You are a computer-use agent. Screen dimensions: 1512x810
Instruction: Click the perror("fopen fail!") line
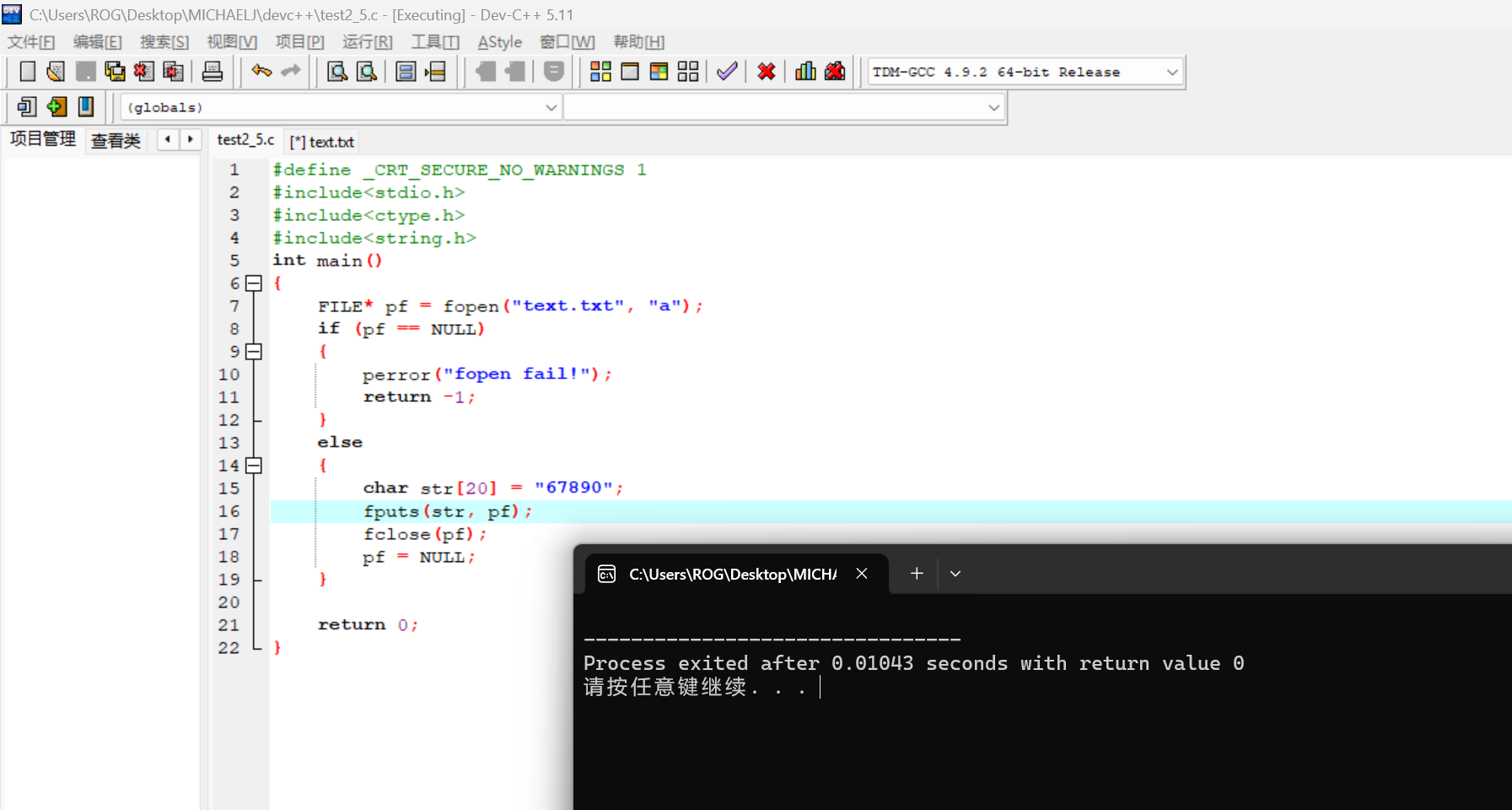pos(487,375)
